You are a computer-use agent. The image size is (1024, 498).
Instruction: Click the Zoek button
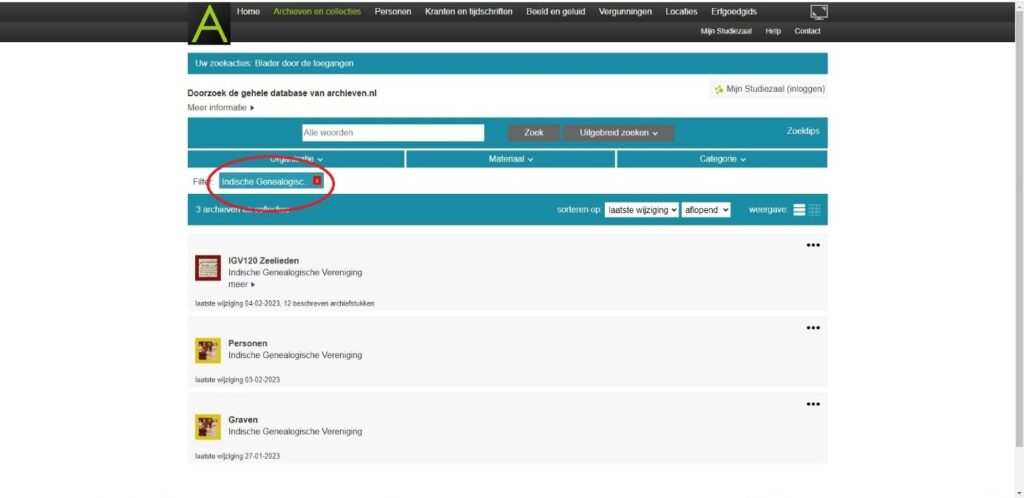coord(534,132)
